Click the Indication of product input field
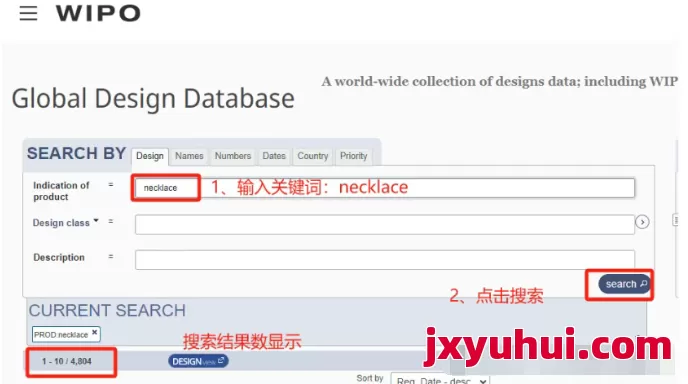This screenshot has height=384, width=688. point(384,188)
